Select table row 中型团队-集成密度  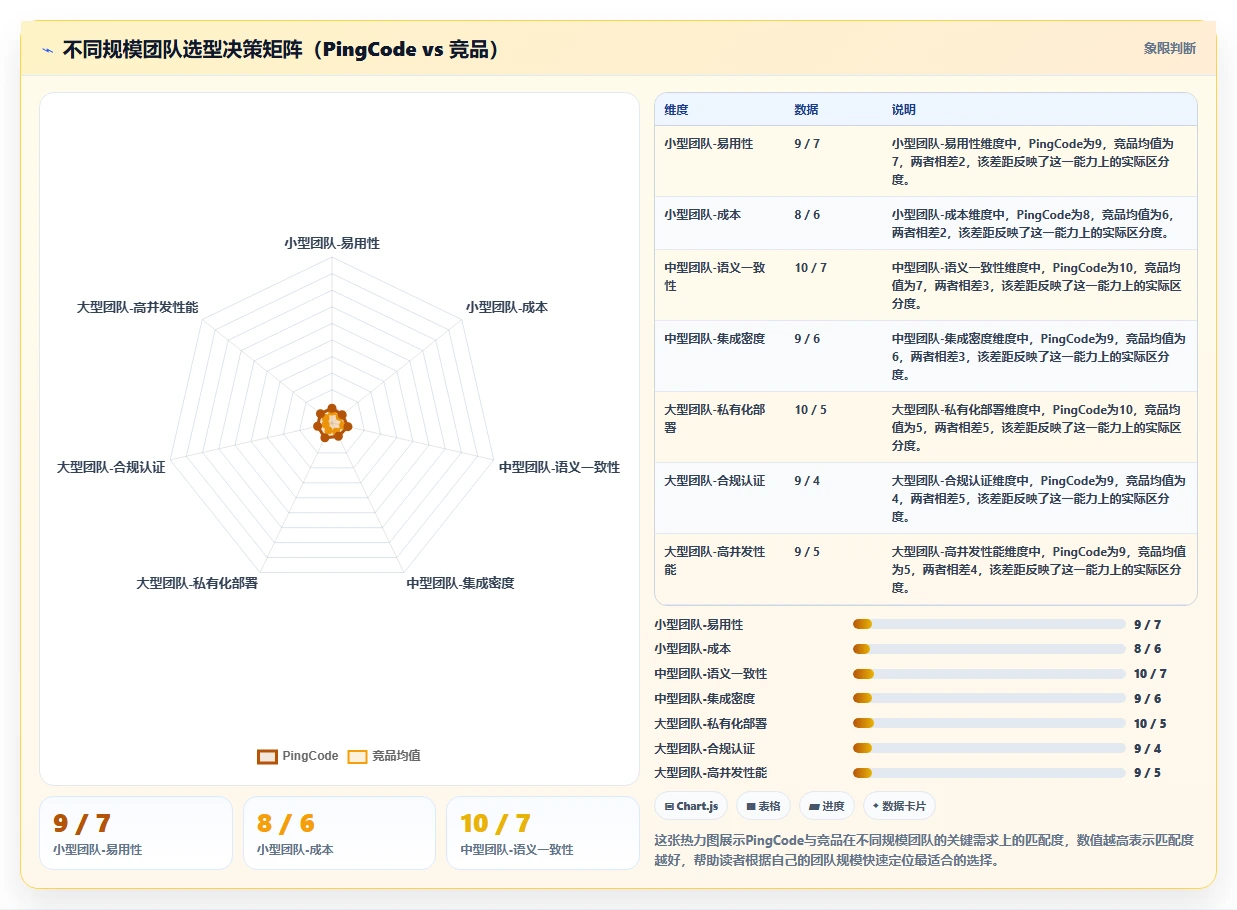[x=925, y=356]
